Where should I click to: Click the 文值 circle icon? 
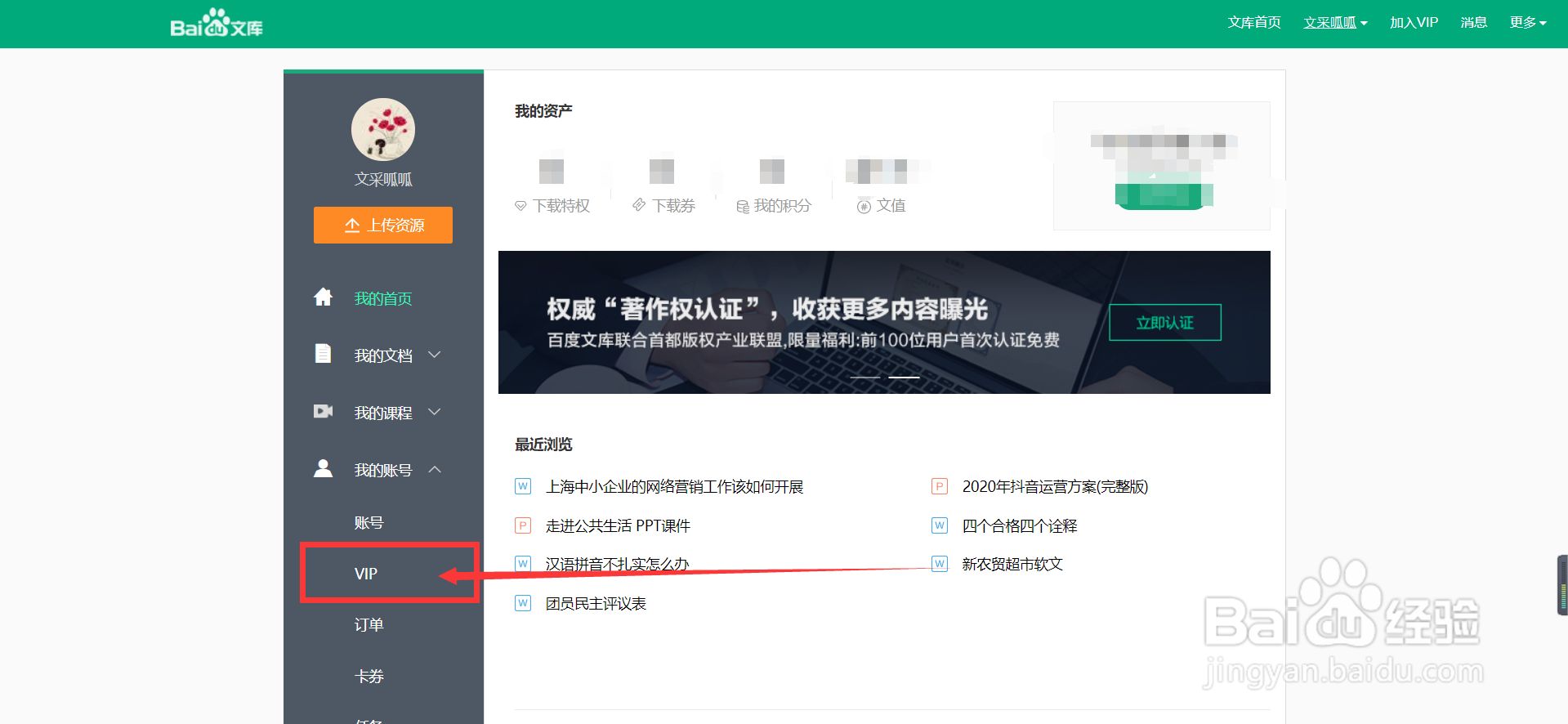(864, 207)
